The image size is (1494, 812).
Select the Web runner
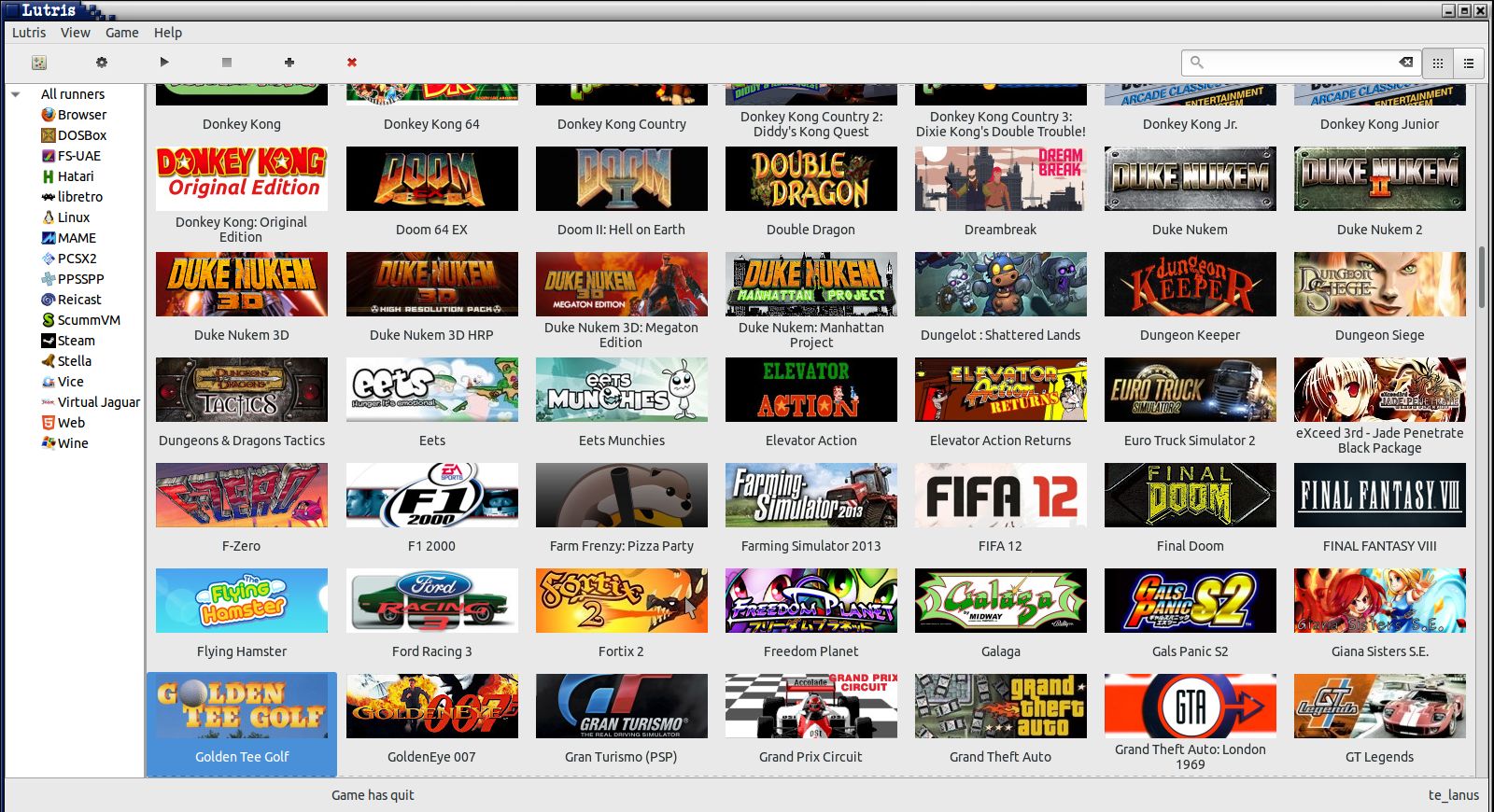[63, 423]
